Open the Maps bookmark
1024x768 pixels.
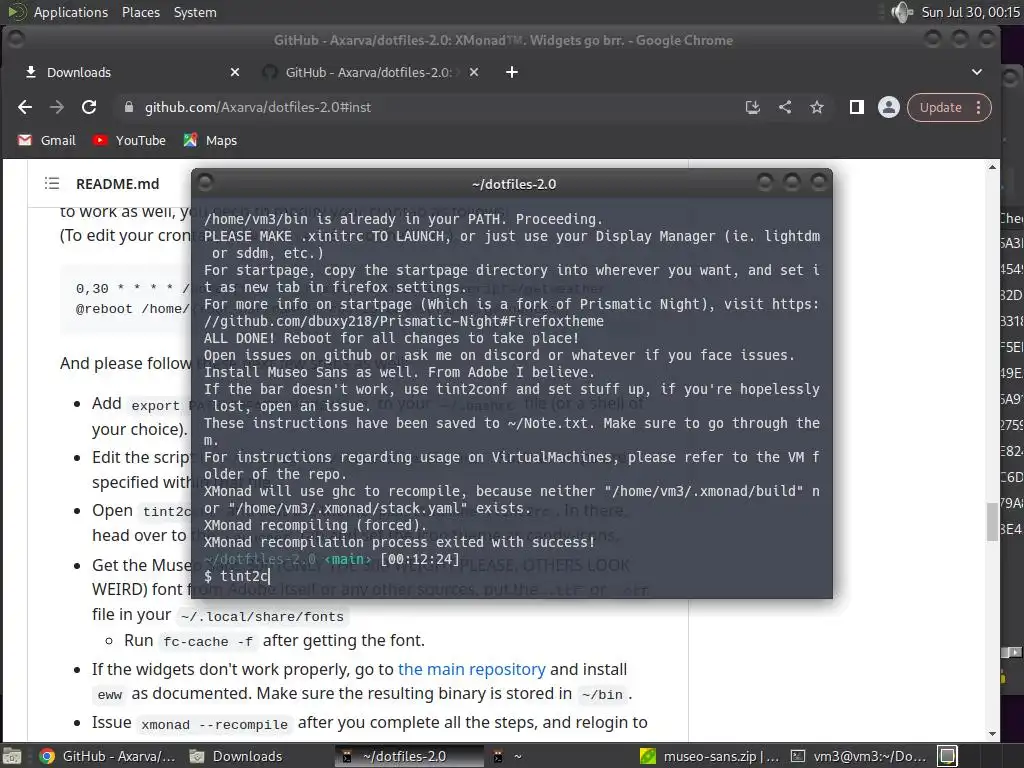(x=210, y=140)
